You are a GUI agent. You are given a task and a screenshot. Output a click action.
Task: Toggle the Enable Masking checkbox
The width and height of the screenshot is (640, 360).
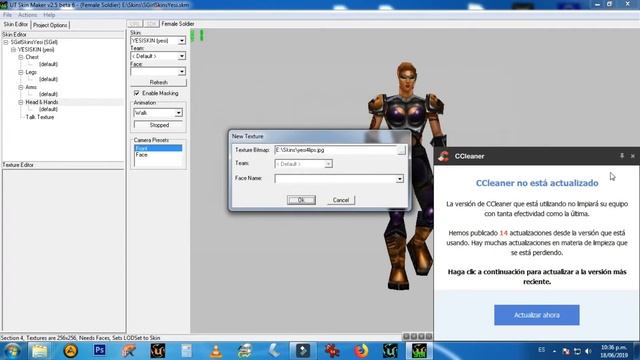pos(137,93)
